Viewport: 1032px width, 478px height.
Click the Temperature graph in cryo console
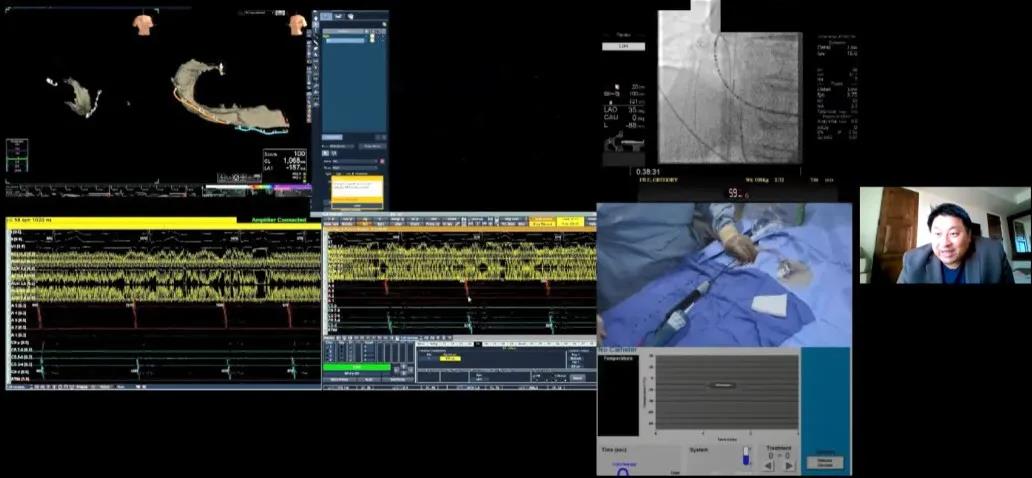(x=726, y=392)
